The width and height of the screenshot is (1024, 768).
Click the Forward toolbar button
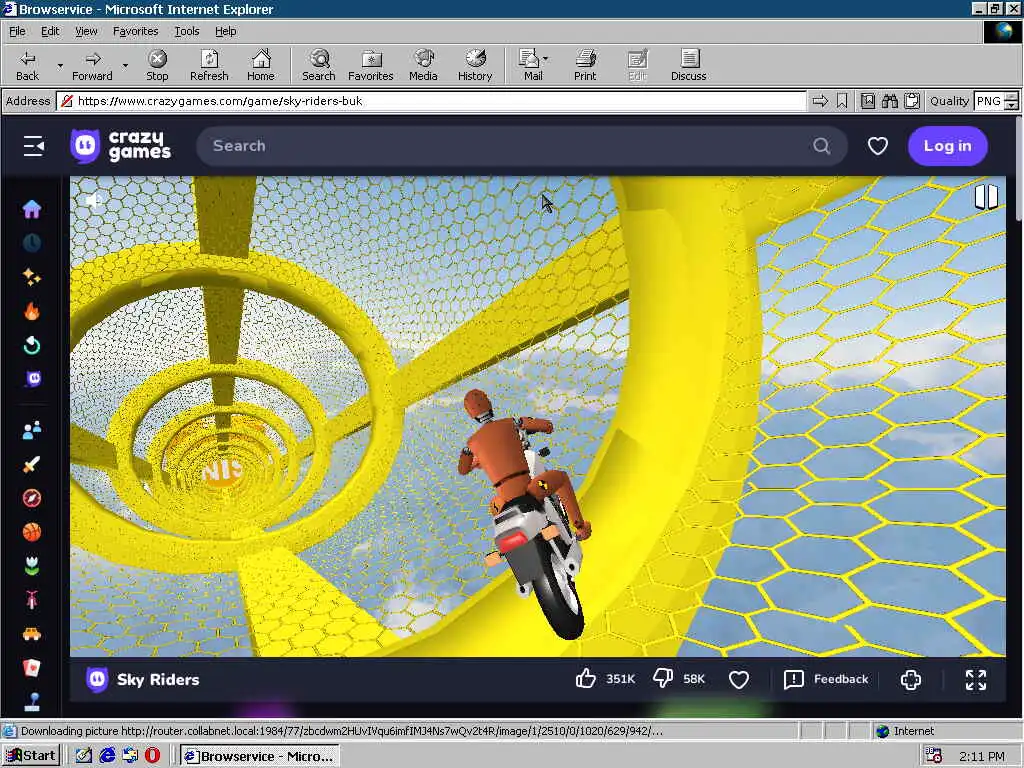[92, 65]
